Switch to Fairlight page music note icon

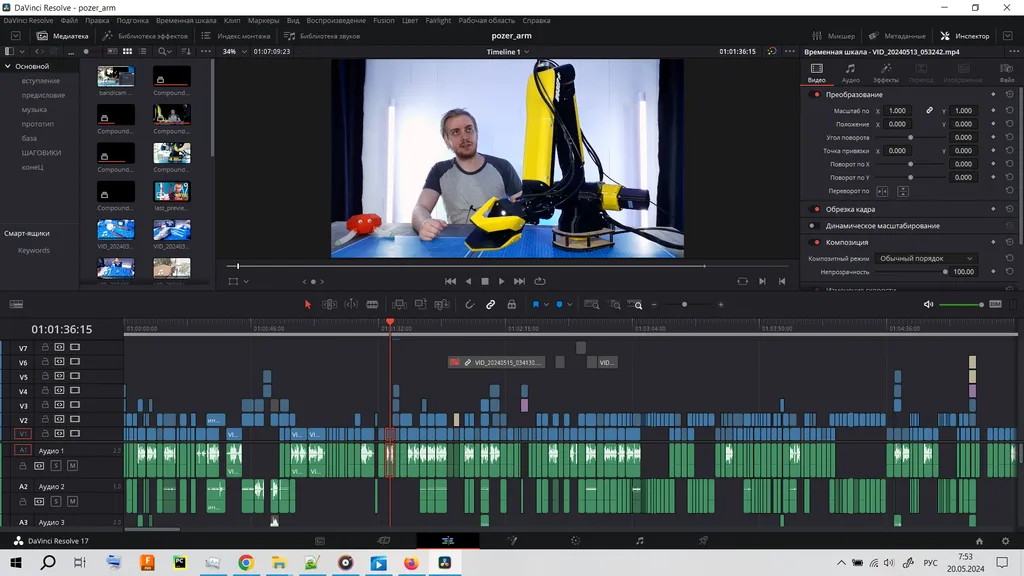640,541
